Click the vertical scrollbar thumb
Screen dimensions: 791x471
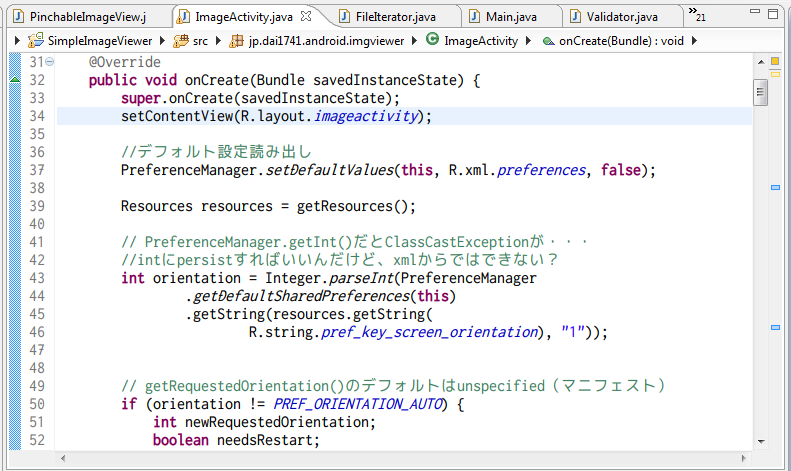point(760,92)
